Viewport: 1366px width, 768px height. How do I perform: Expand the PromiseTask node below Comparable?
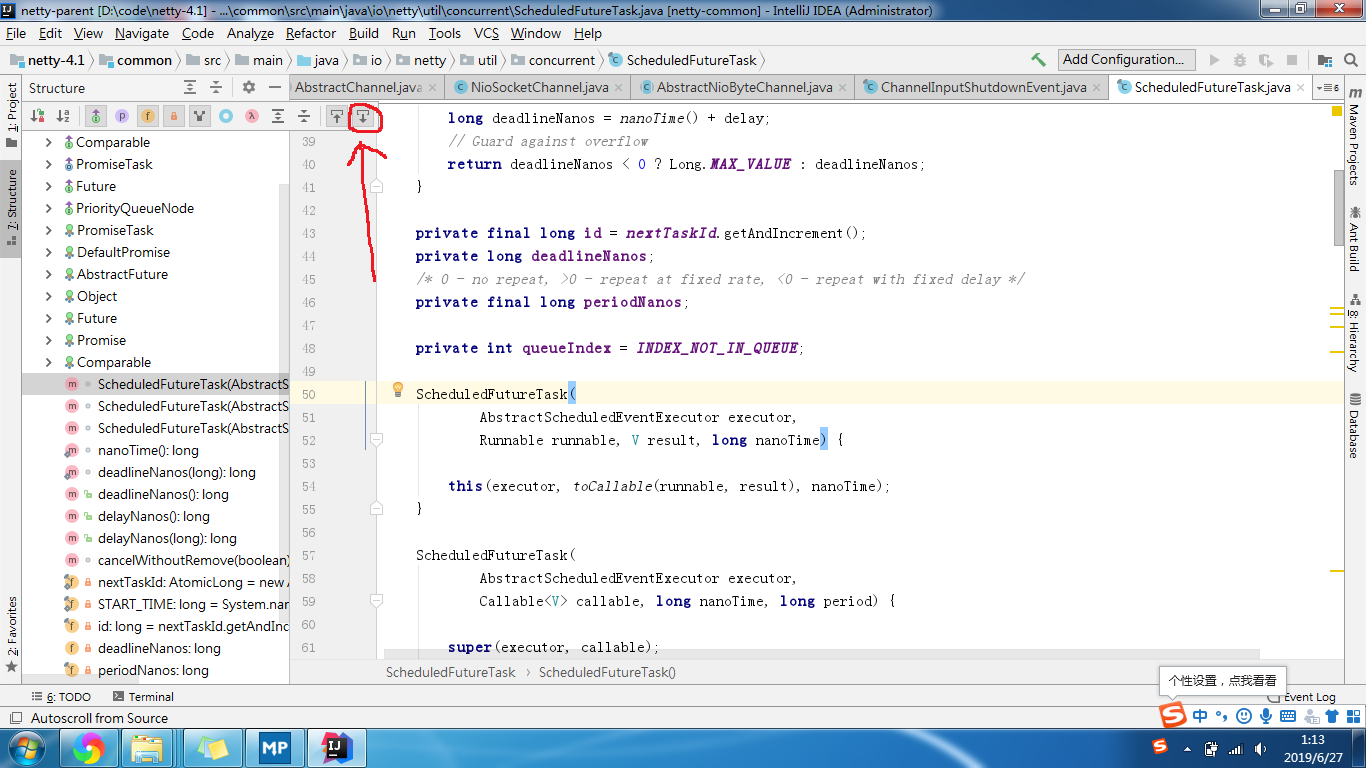coord(49,164)
